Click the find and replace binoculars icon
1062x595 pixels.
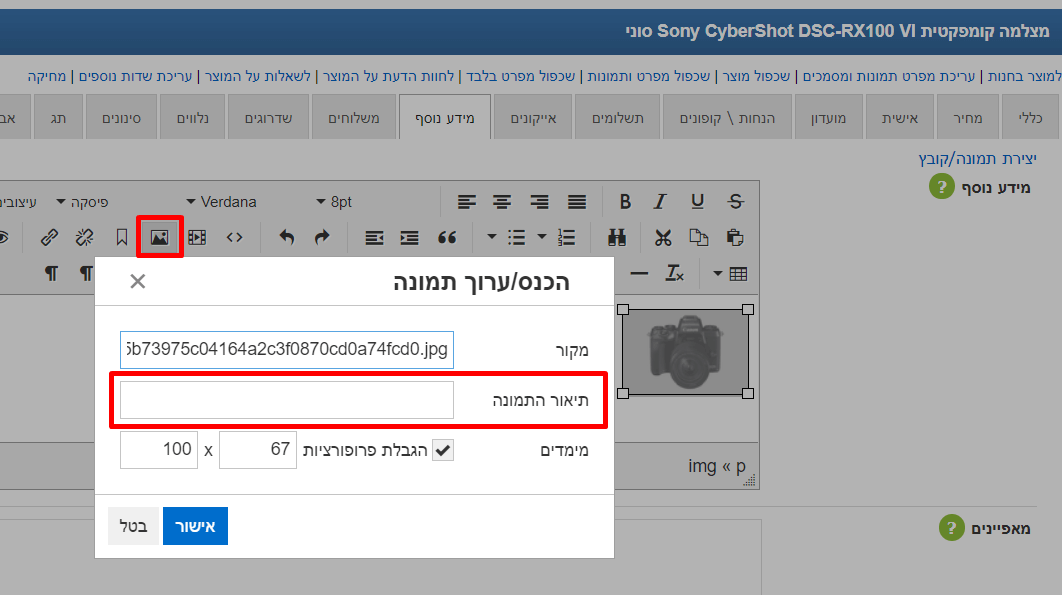coord(616,237)
